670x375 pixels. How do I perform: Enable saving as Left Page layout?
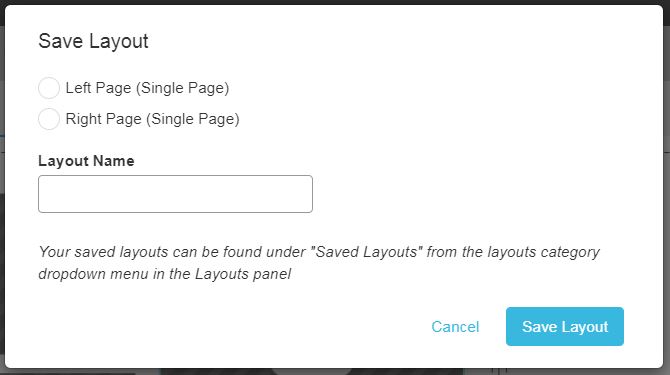pyautogui.click(x=49, y=88)
